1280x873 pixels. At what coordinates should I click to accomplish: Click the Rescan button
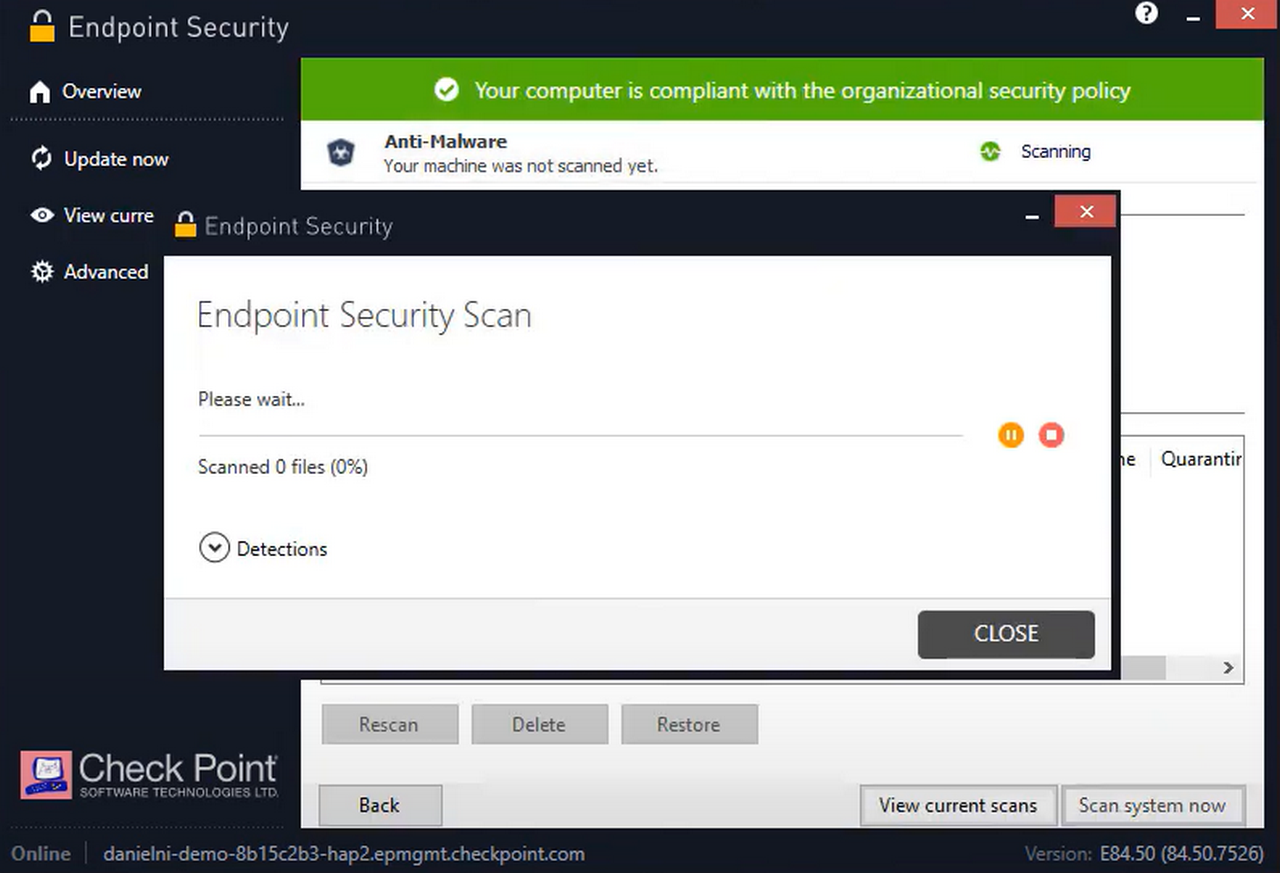click(x=390, y=724)
